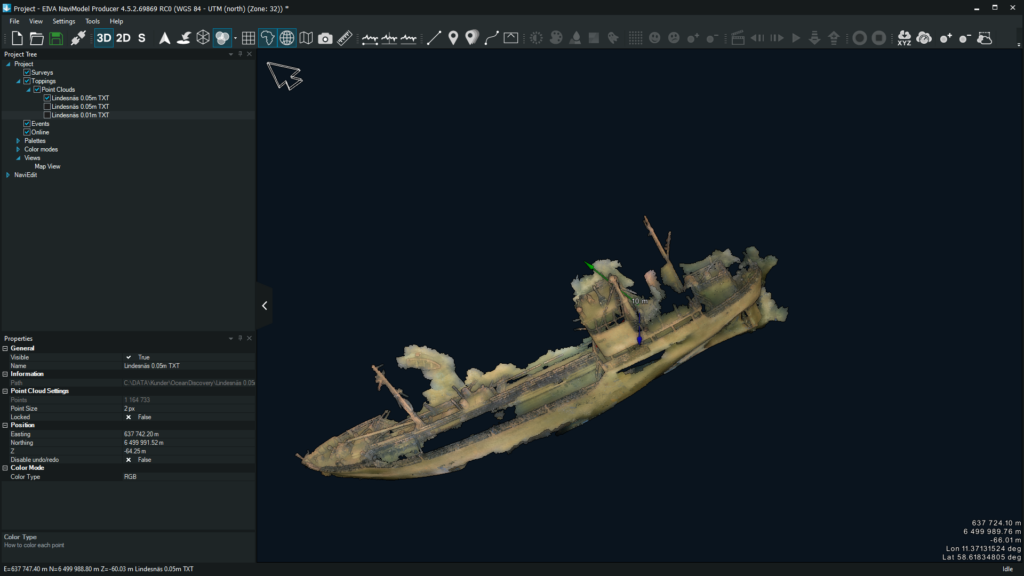The width and height of the screenshot is (1024, 576).
Task: Switch to 2D view mode
Action: click(x=122, y=37)
